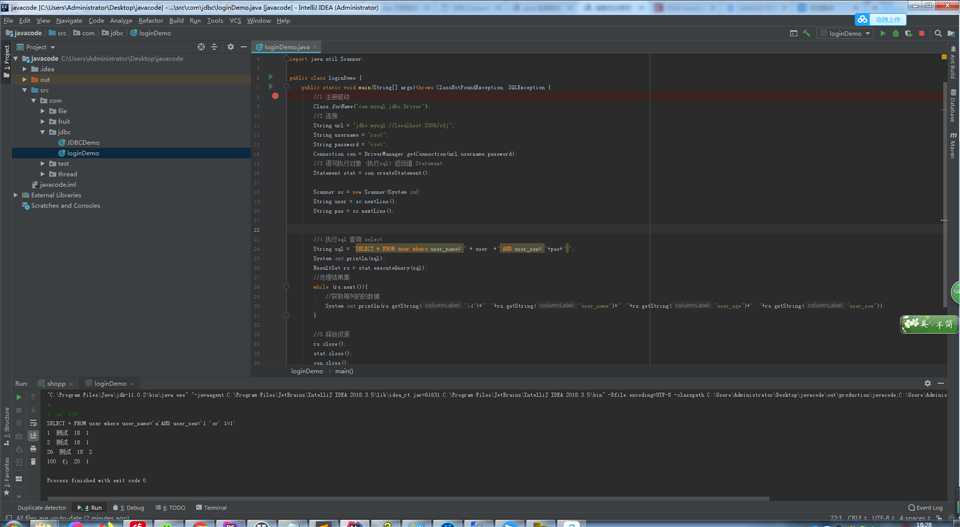Open the Edit menu
The image size is (960, 527).
pos(24,21)
